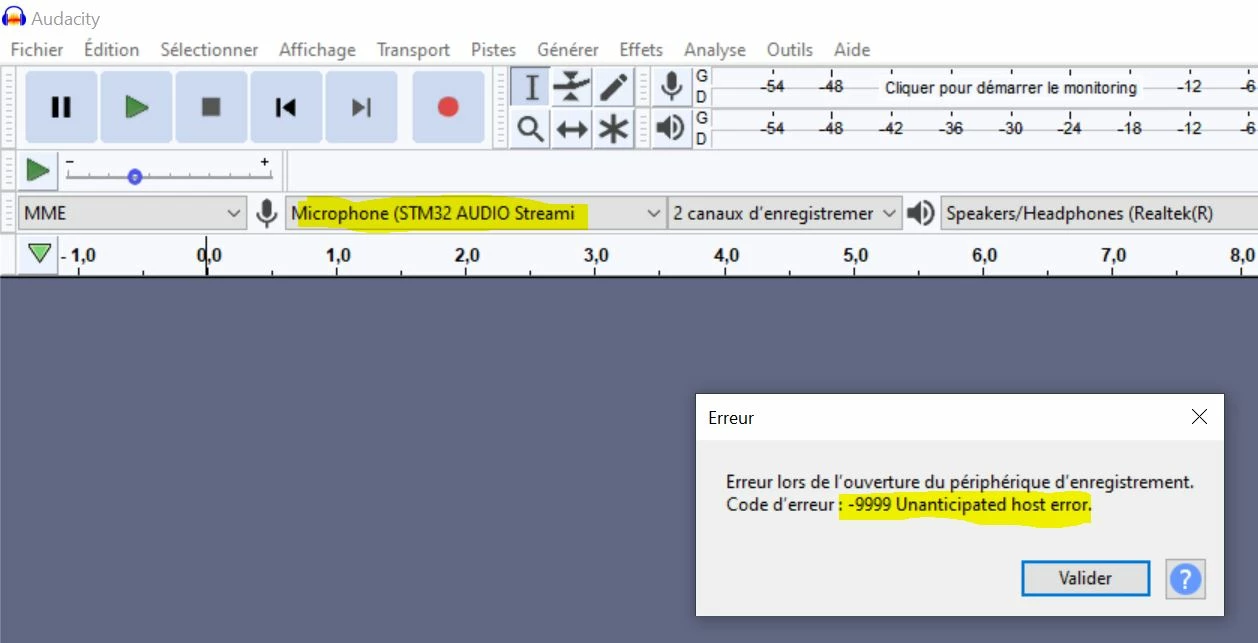The height and width of the screenshot is (643, 1258).
Task: Open the Générer menu
Action: pyautogui.click(x=568, y=49)
